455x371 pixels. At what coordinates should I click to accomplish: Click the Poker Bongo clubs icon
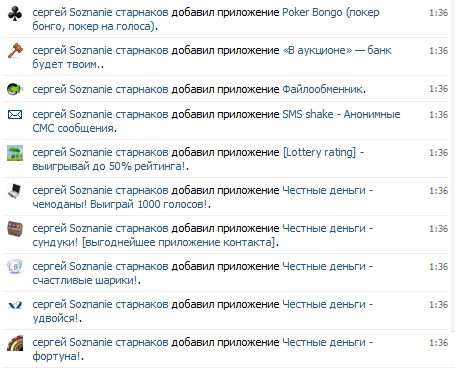(x=15, y=14)
